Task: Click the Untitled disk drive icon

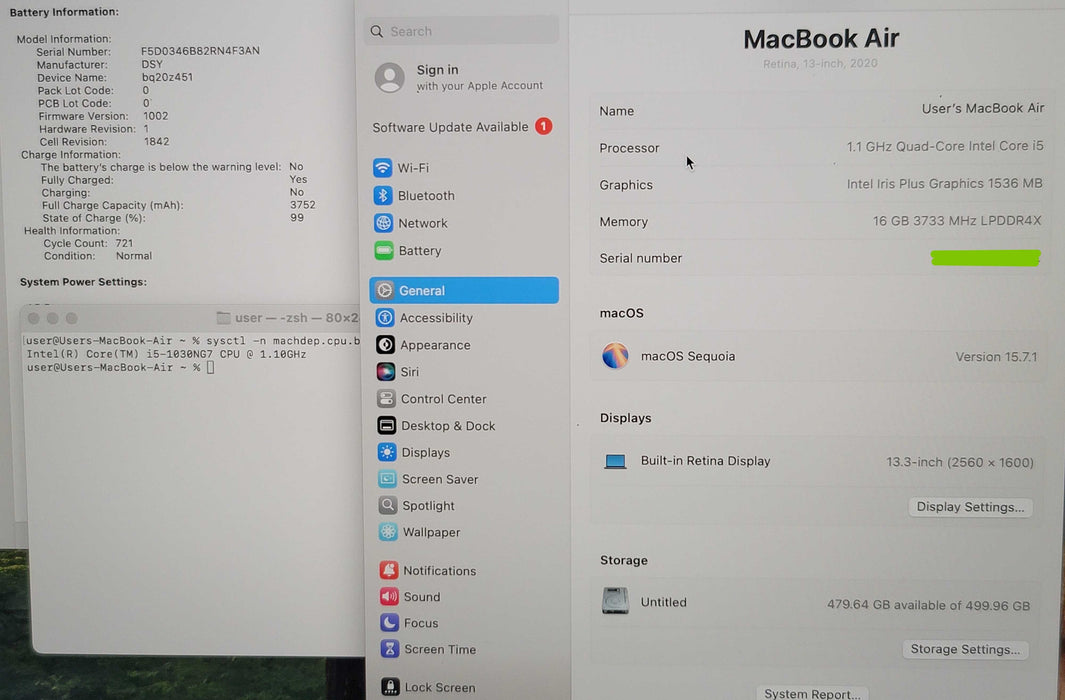Action: coord(615,601)
